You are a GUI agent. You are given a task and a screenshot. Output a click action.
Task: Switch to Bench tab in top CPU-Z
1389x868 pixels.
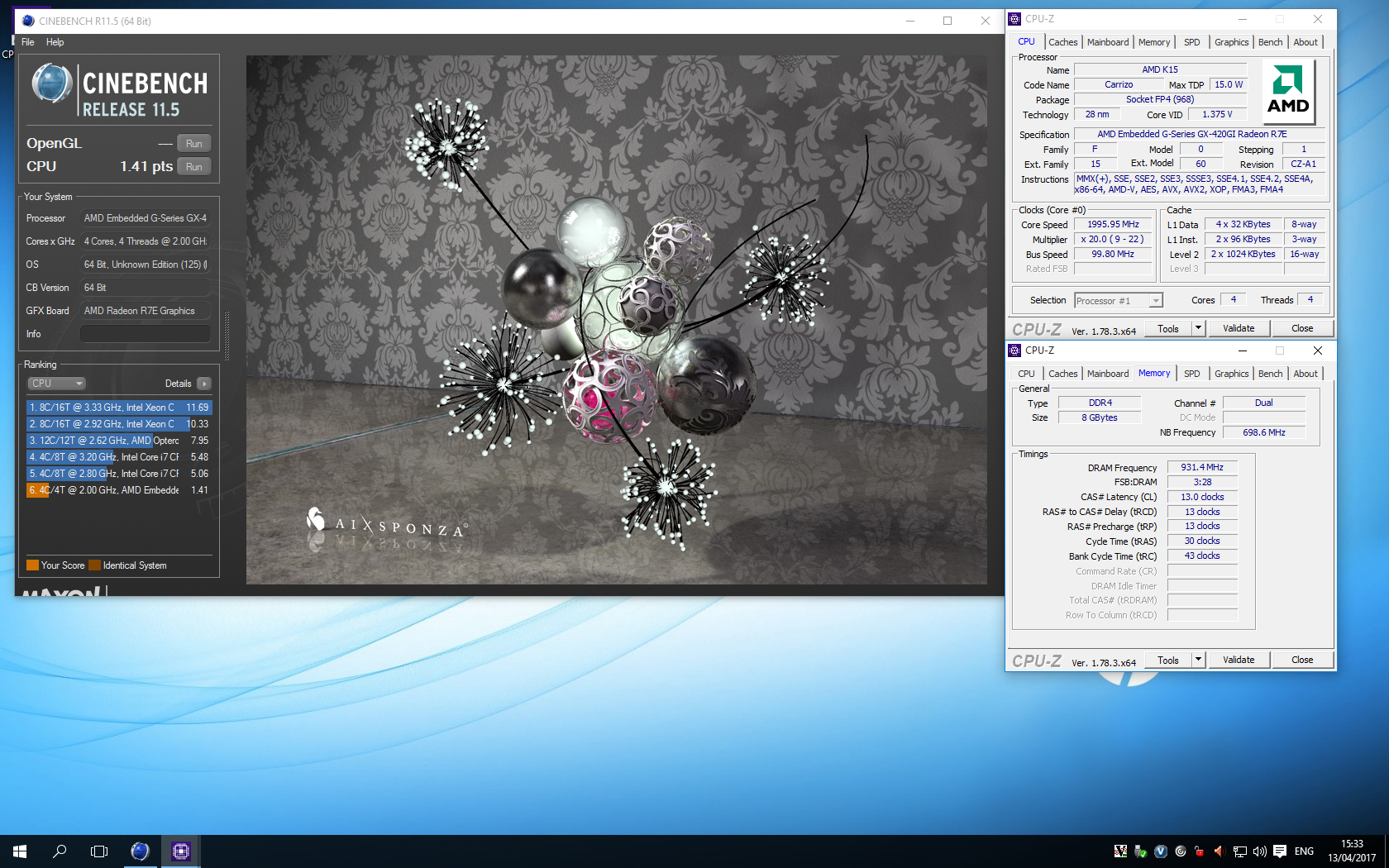pyautogui.click(x=1271, y=42)
